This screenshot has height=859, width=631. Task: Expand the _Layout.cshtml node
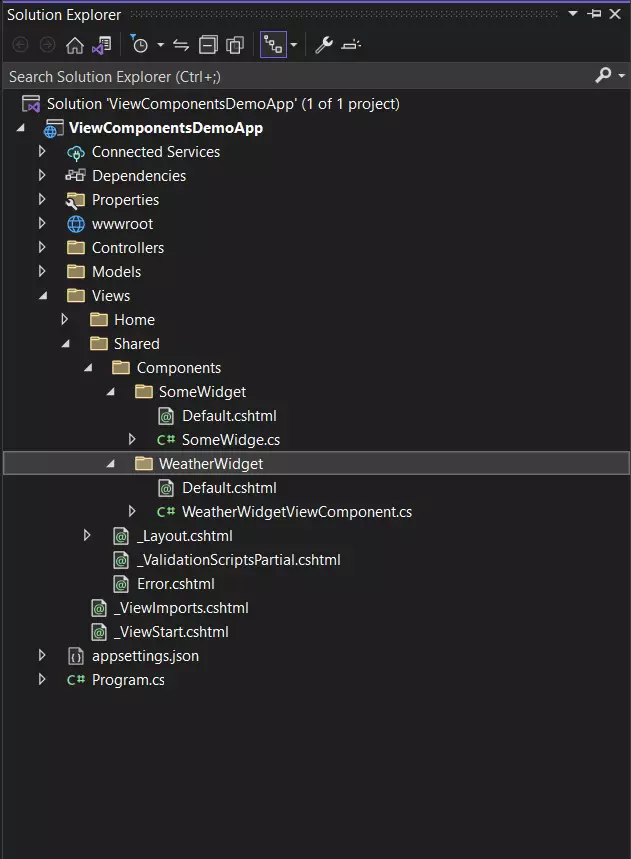point(87,535)
